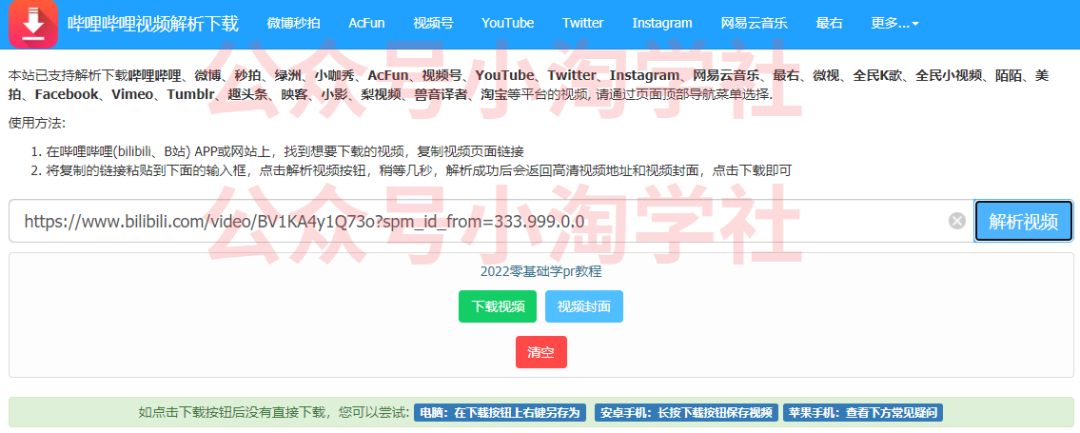Switch to 视频号 in navigation

point(433,23)
